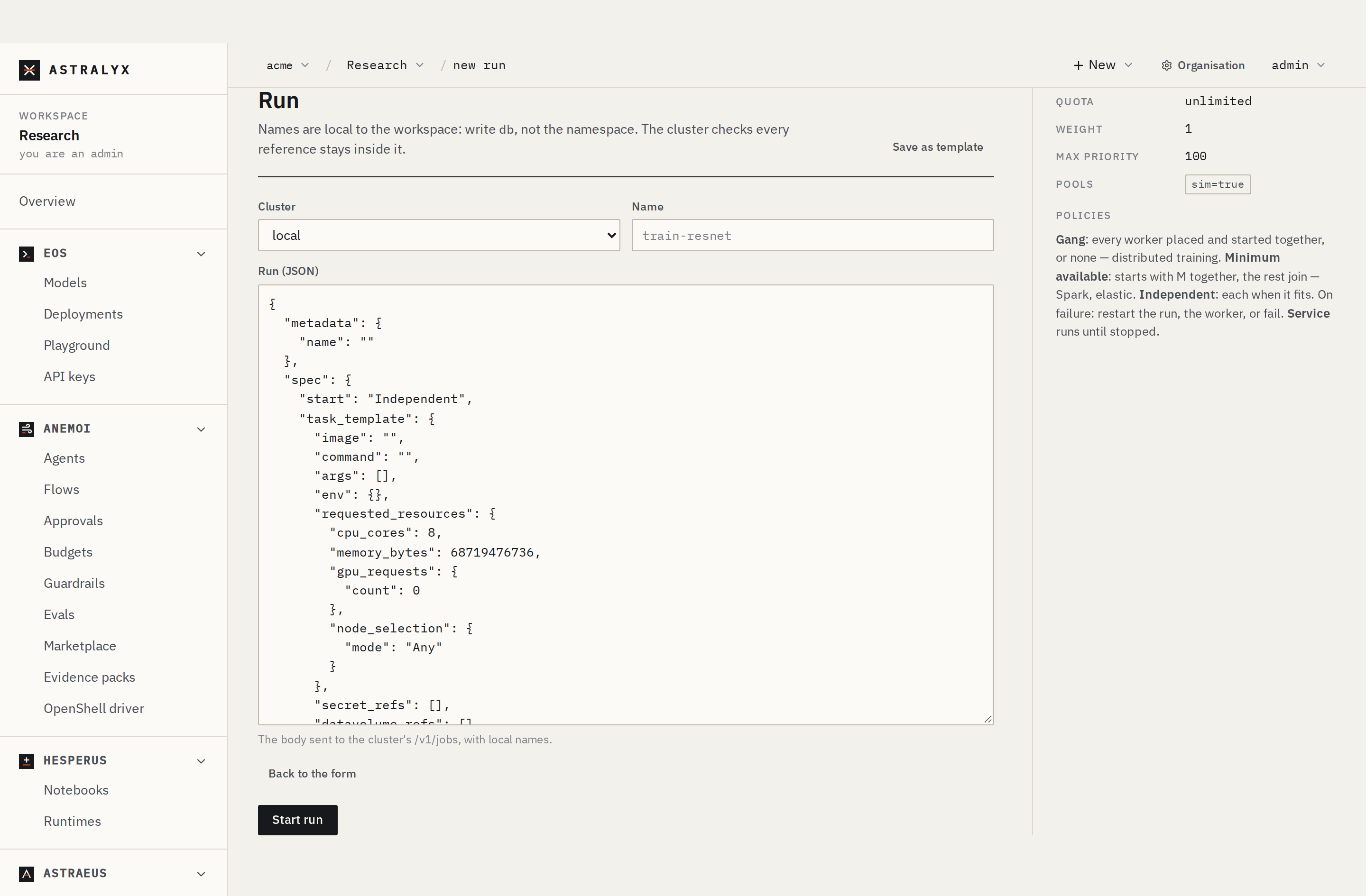Open the Budgets page
The height and width of the screenshot is (896, 1366).
tap(68, 552)
